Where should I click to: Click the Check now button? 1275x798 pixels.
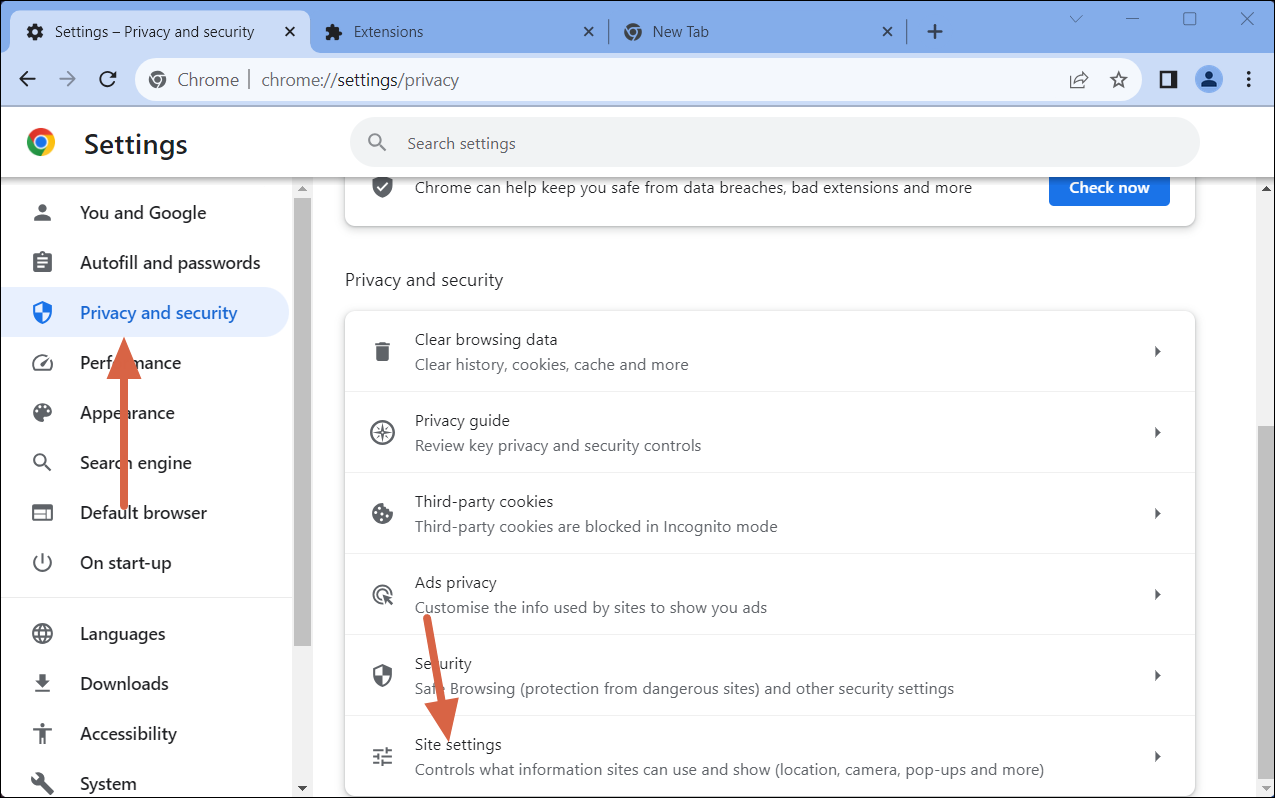coord(1108,187)
